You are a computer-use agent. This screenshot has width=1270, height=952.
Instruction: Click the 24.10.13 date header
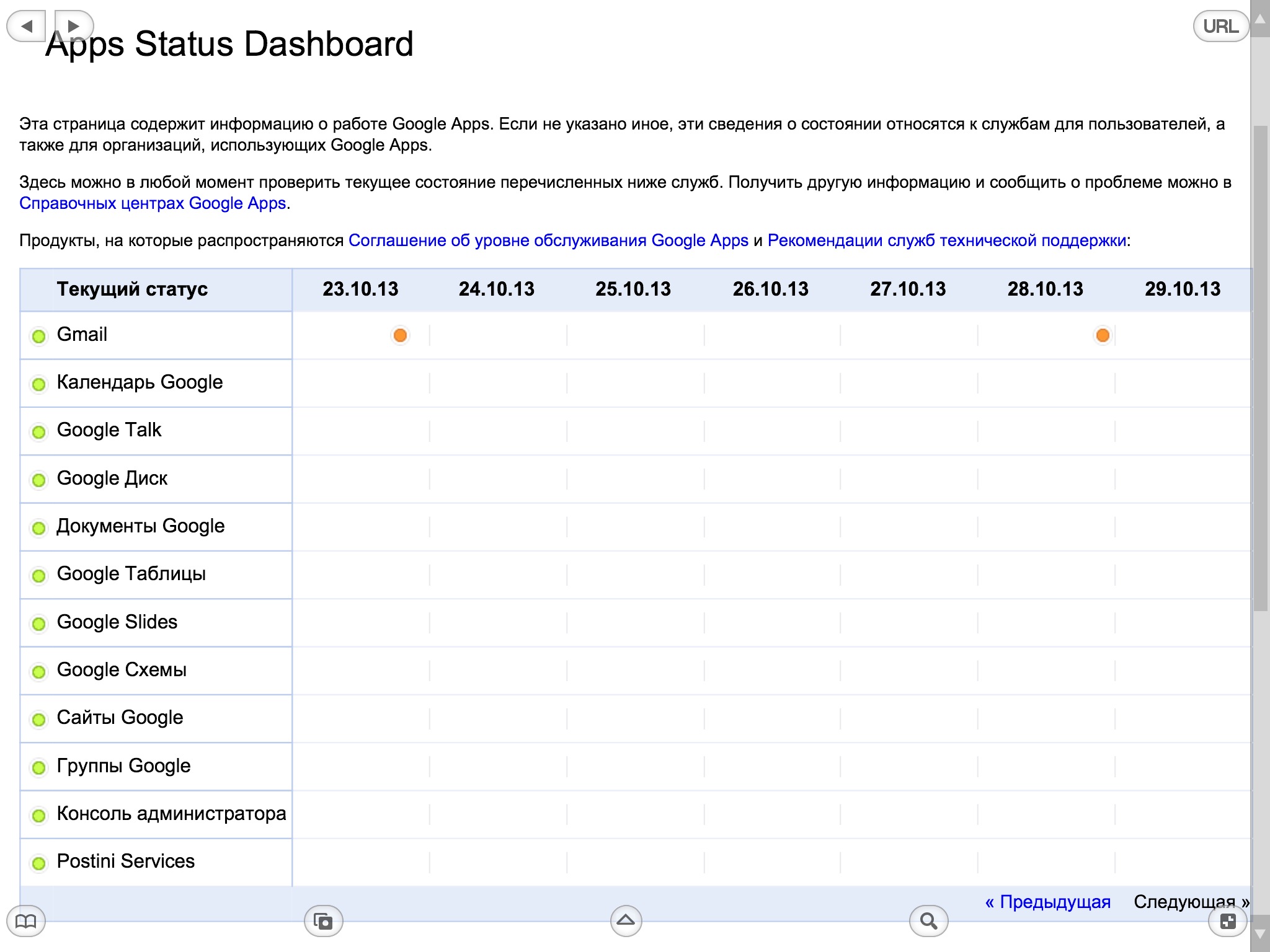497,289
